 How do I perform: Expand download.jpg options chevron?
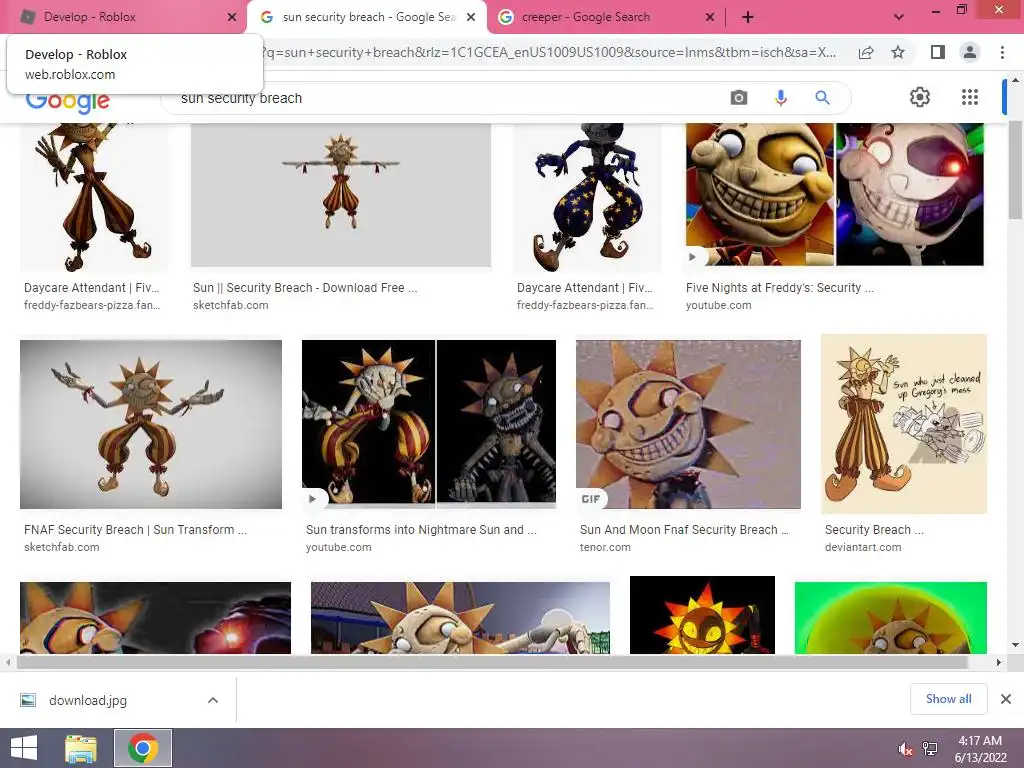[212, 700]
